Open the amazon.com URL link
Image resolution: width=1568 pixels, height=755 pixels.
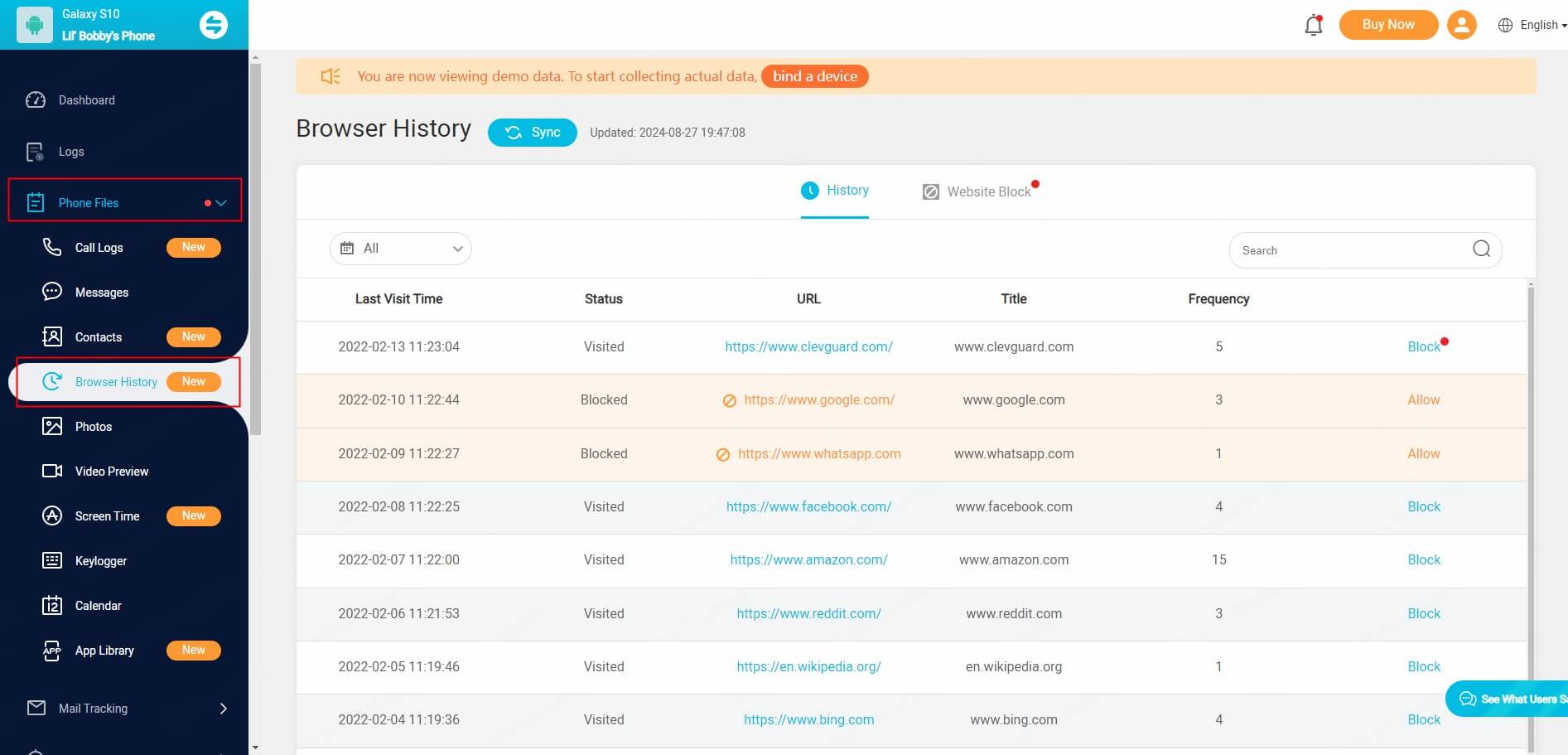pos(808,560)
